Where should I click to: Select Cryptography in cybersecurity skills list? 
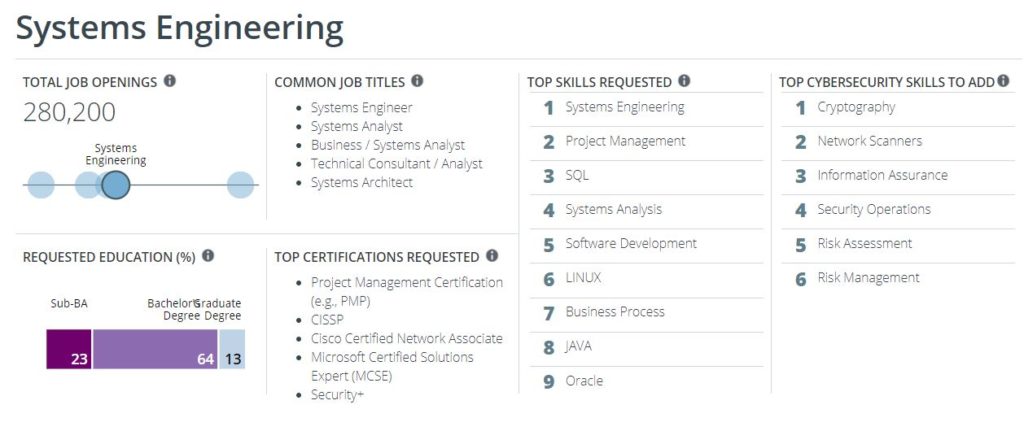click(x=856, y=108)
